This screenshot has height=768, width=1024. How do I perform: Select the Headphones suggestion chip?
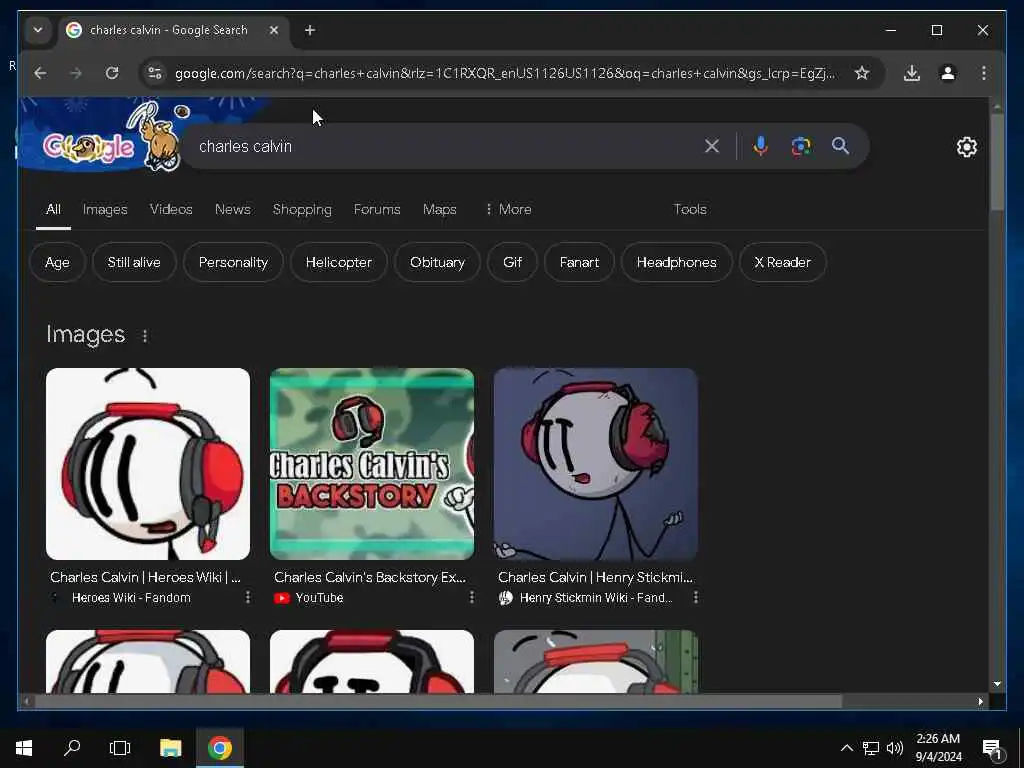tap(677, 262)
